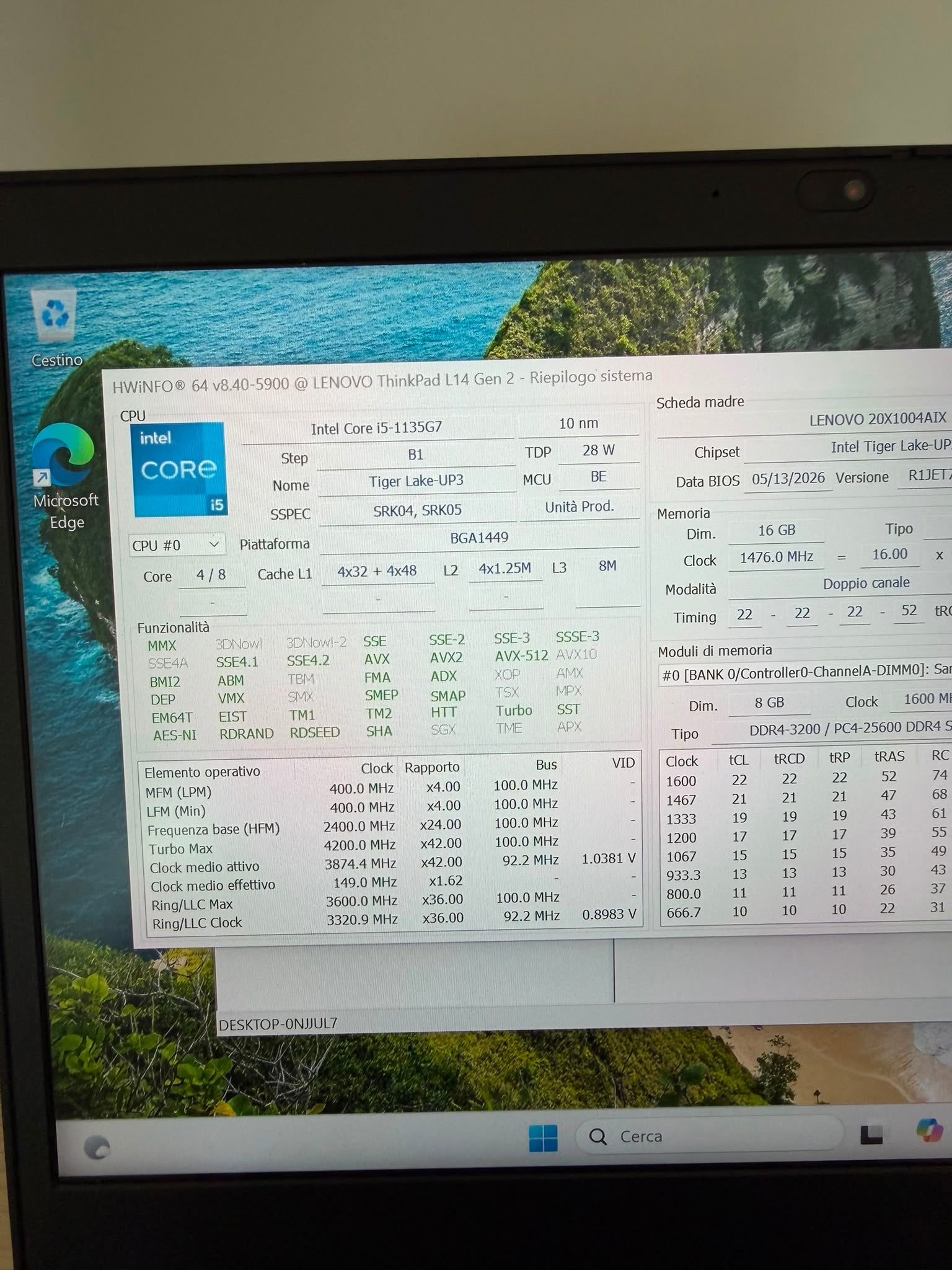This screenshot has width=952, height=1270.
Task: Click the 'Clock medio effettivo' row label
Action: point(213,886)
